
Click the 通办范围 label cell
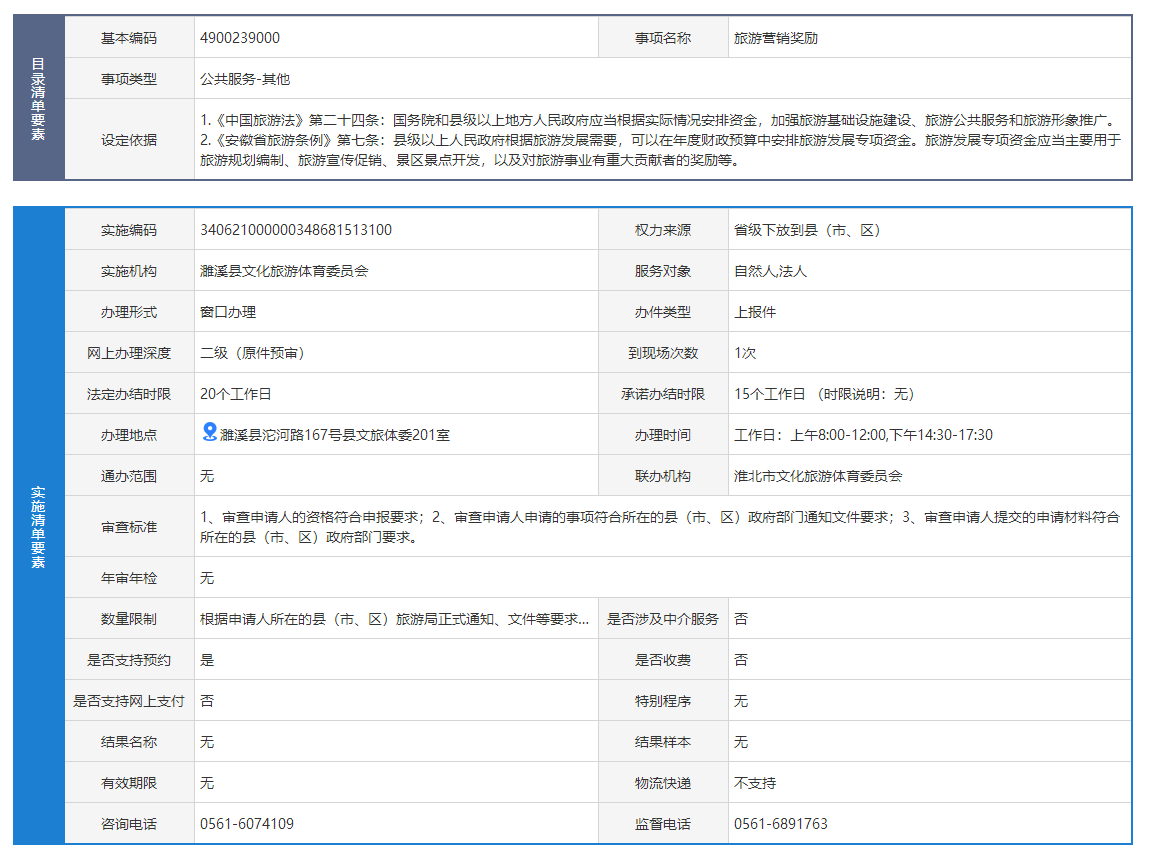click(x=129, y=476)
